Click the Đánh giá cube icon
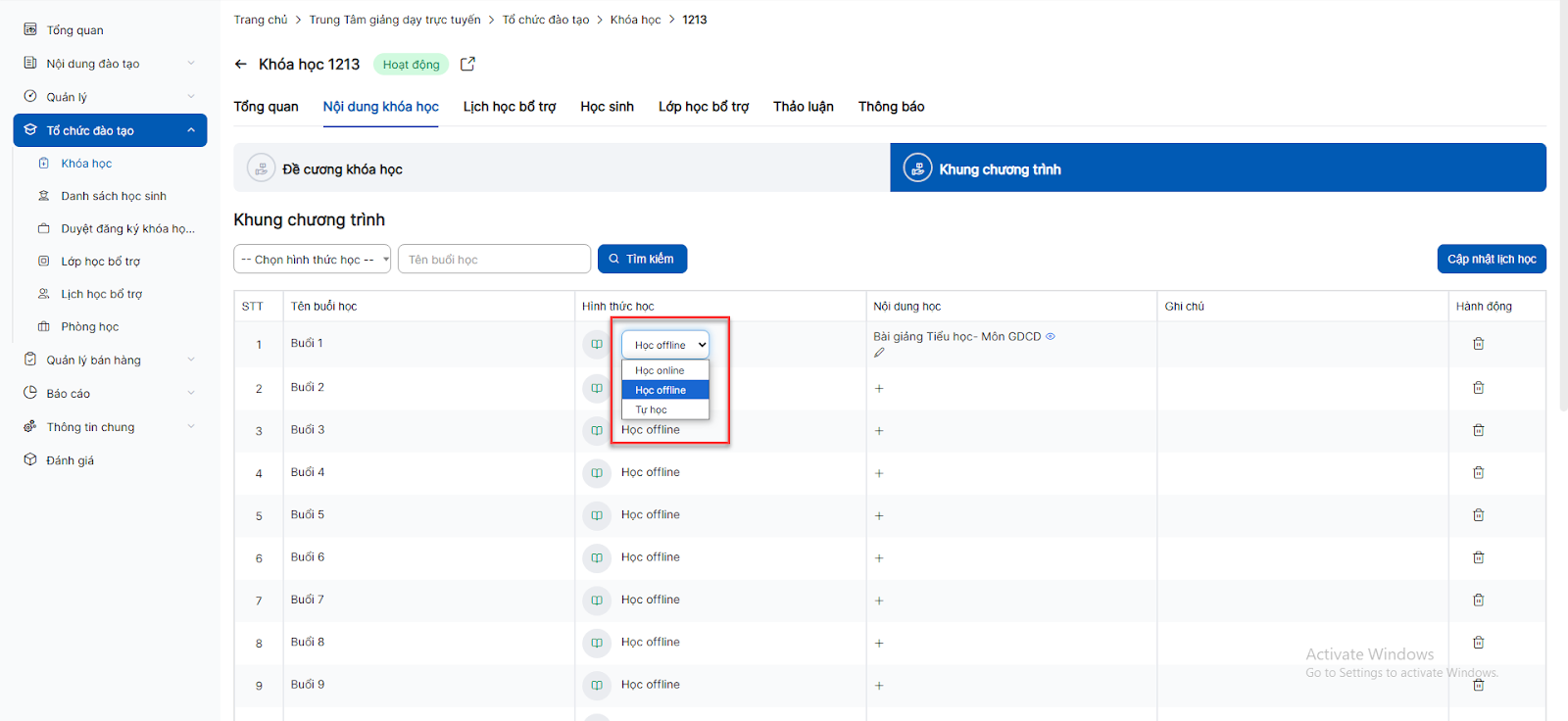1568x721 pixels. click(x=30, y=459)
